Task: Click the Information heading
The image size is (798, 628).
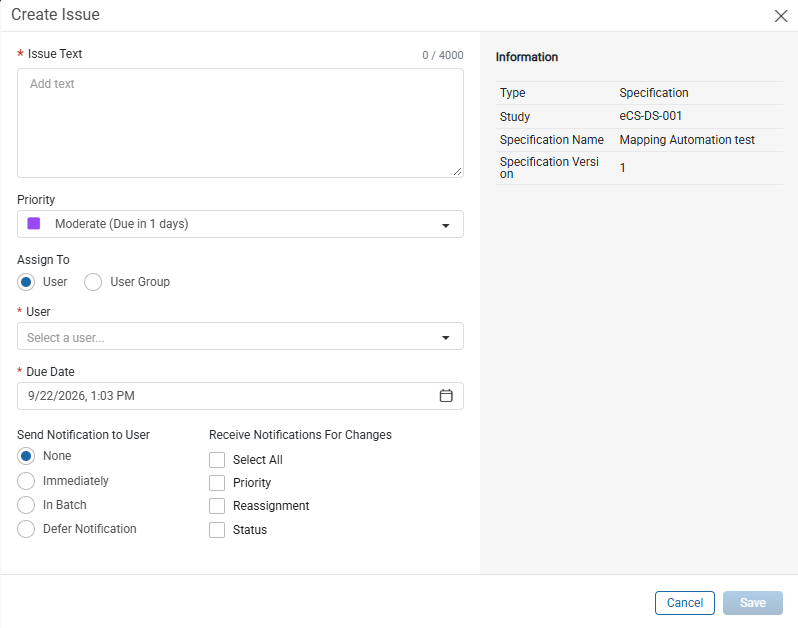Action: click(527, 57)
